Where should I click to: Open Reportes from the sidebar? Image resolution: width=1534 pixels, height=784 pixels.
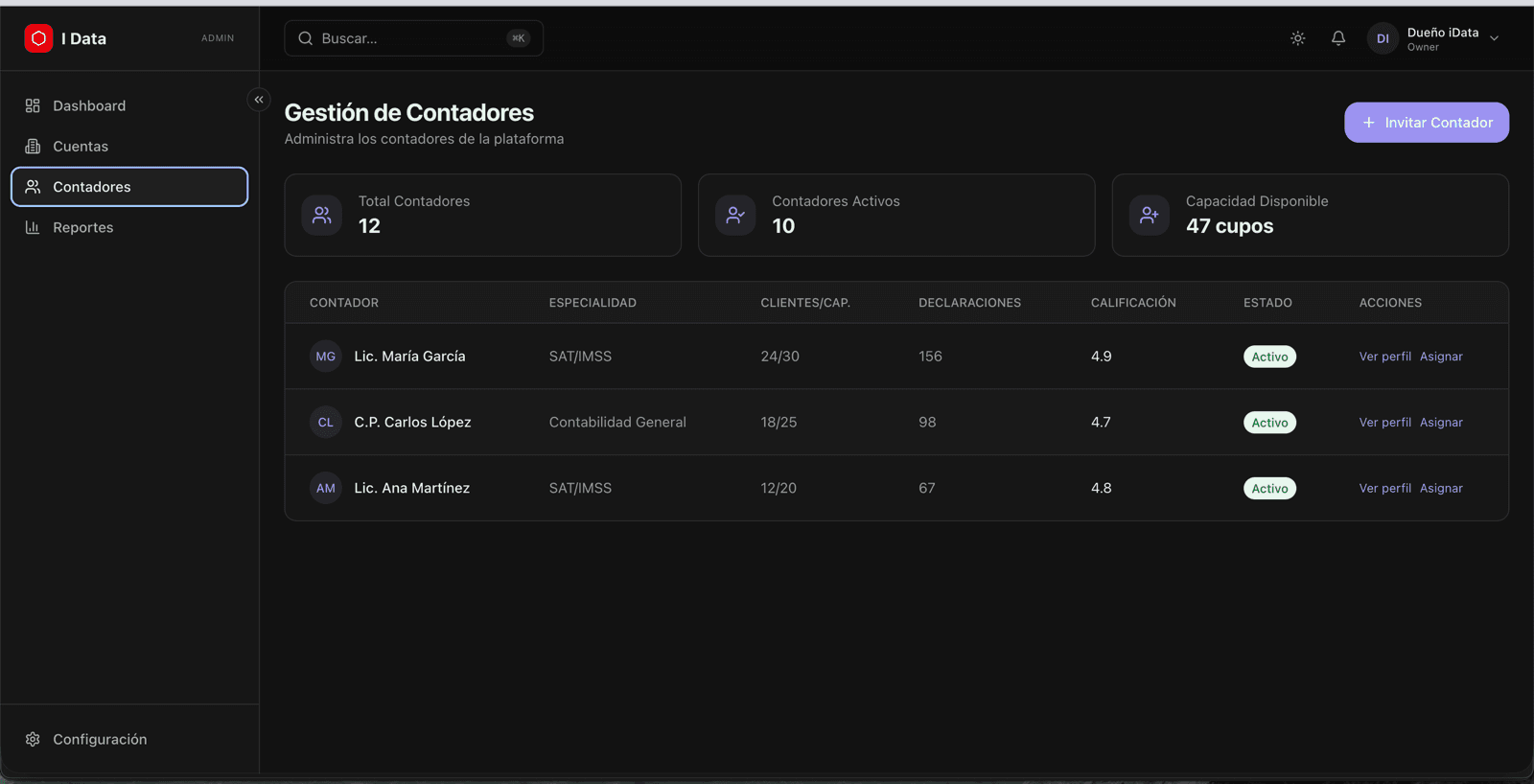tap(129, 227)
